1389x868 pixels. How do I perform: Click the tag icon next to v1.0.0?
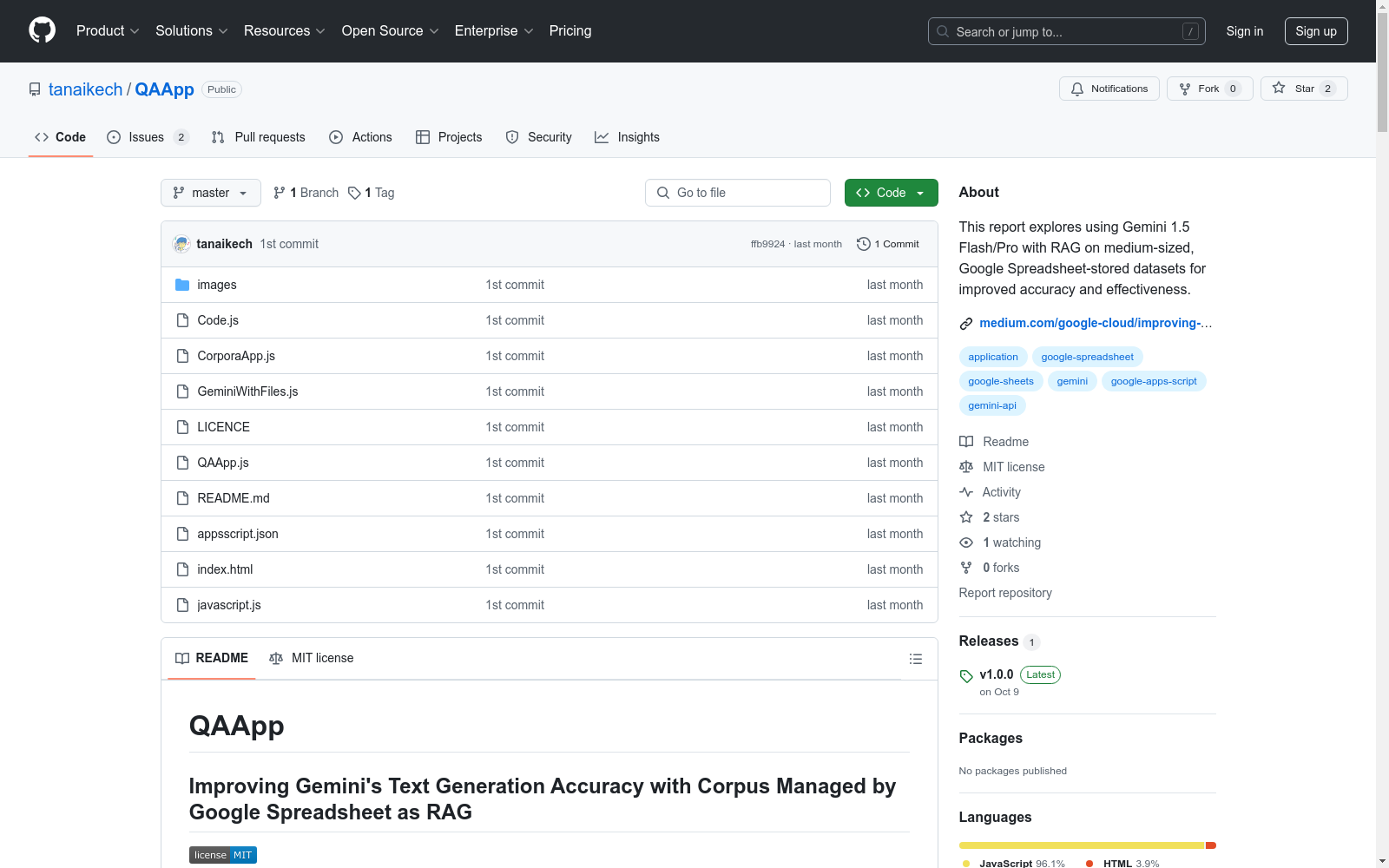tap(966, 676)
